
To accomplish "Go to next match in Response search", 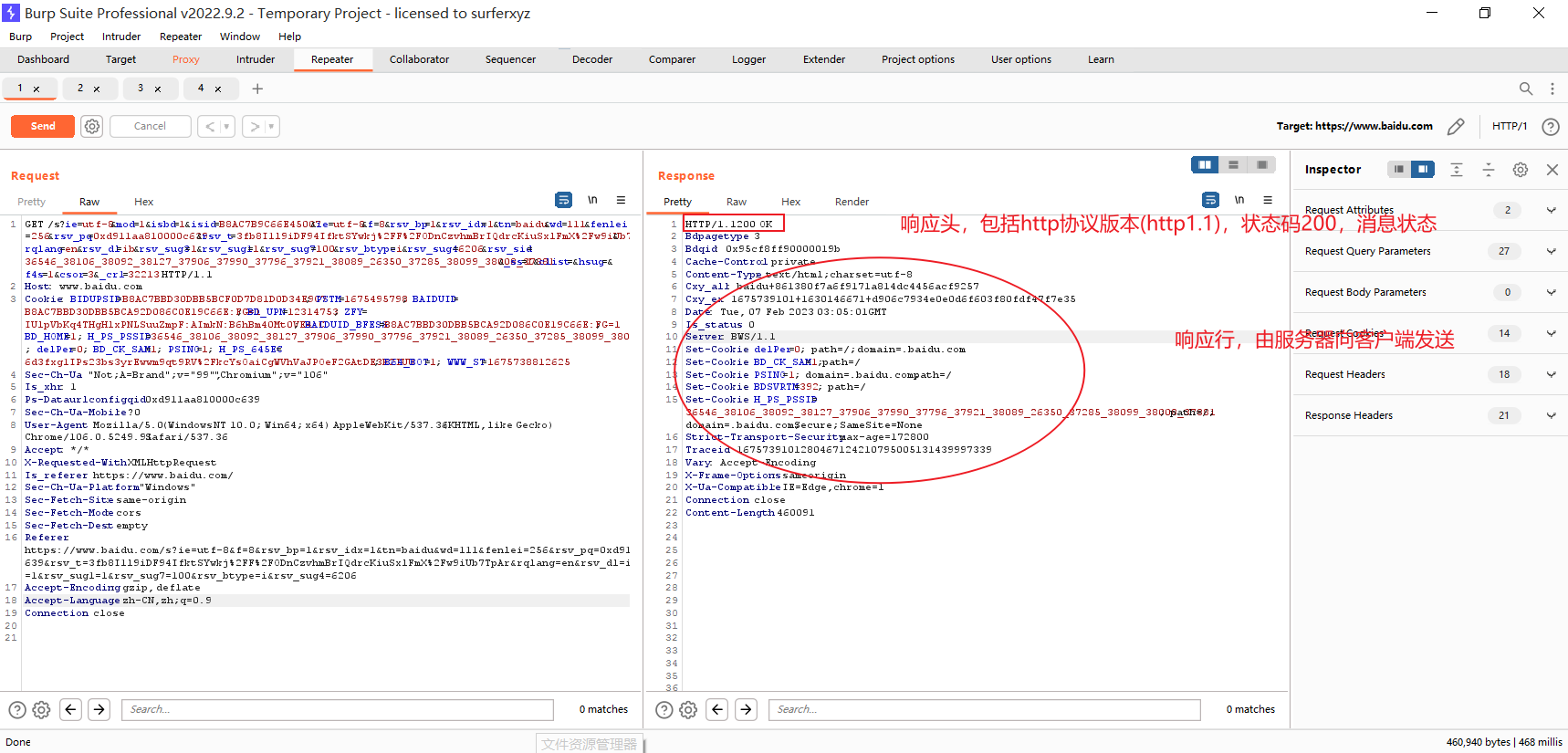I will tap(747, 709).
